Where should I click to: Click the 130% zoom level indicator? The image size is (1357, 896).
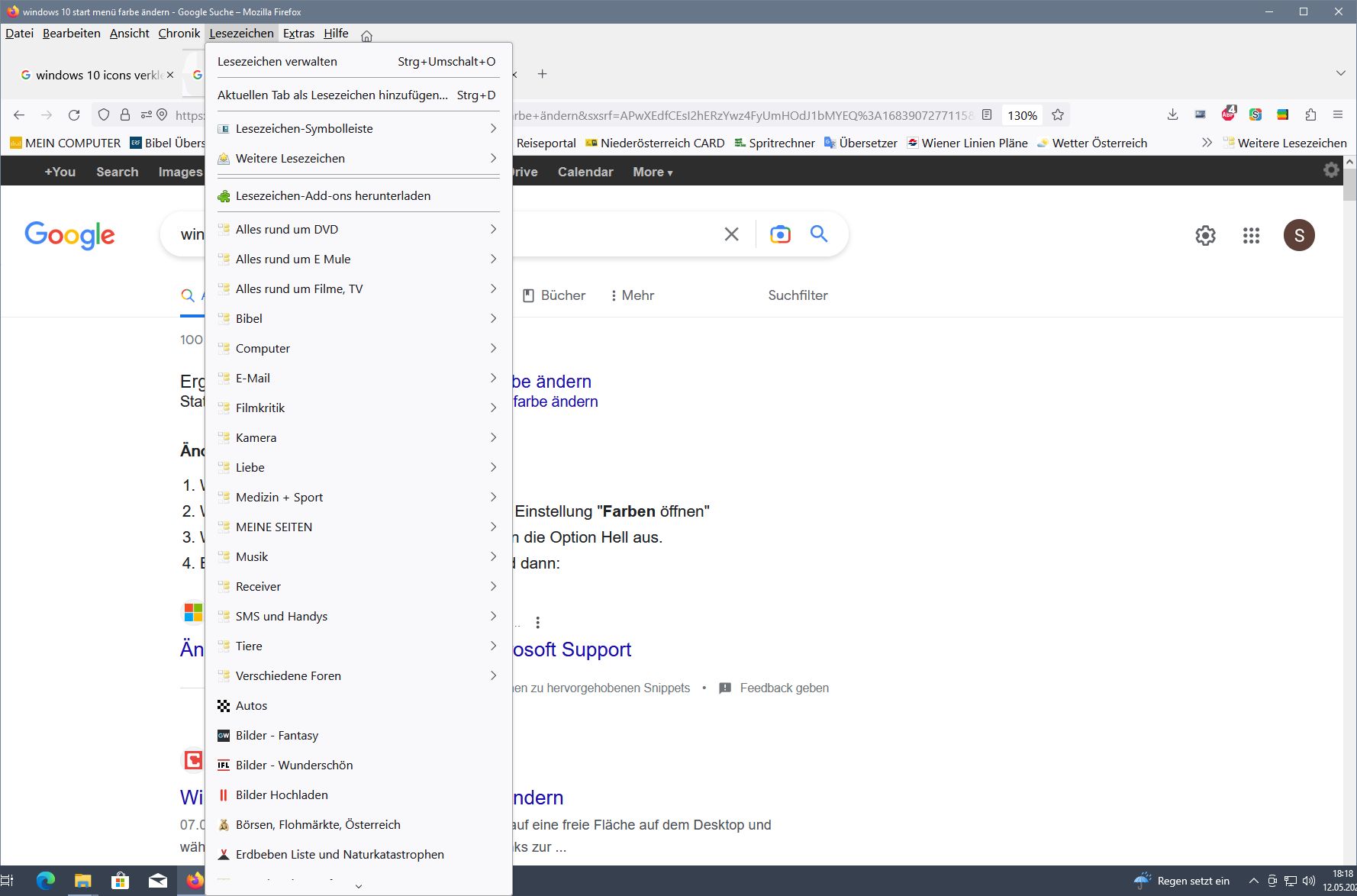[x=1022, y=115]
